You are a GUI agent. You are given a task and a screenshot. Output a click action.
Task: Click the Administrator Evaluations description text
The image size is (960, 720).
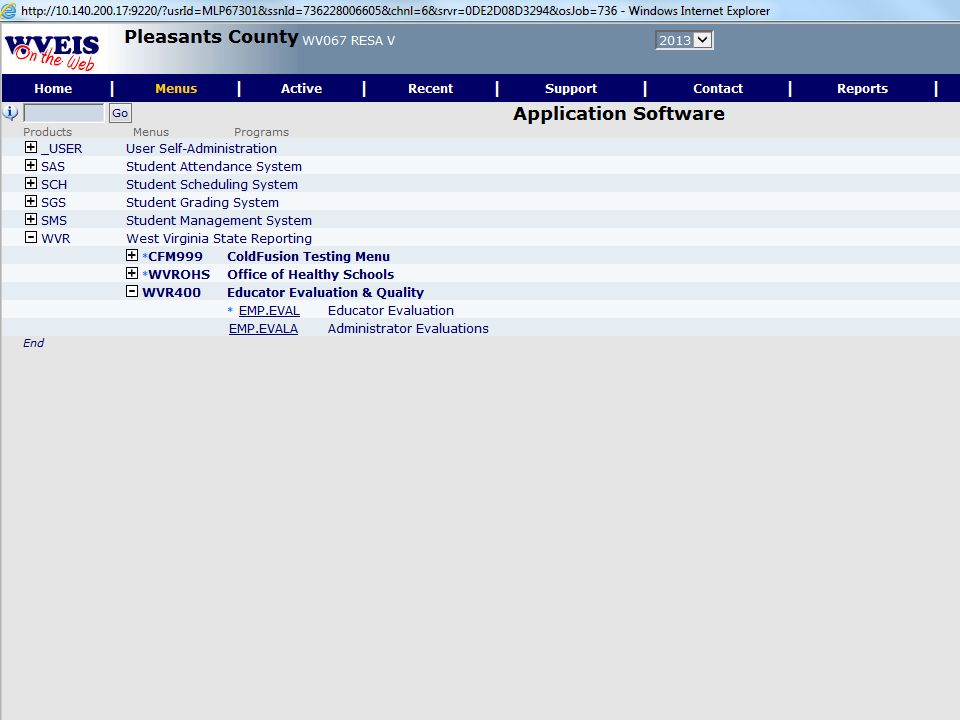(408, 328)
